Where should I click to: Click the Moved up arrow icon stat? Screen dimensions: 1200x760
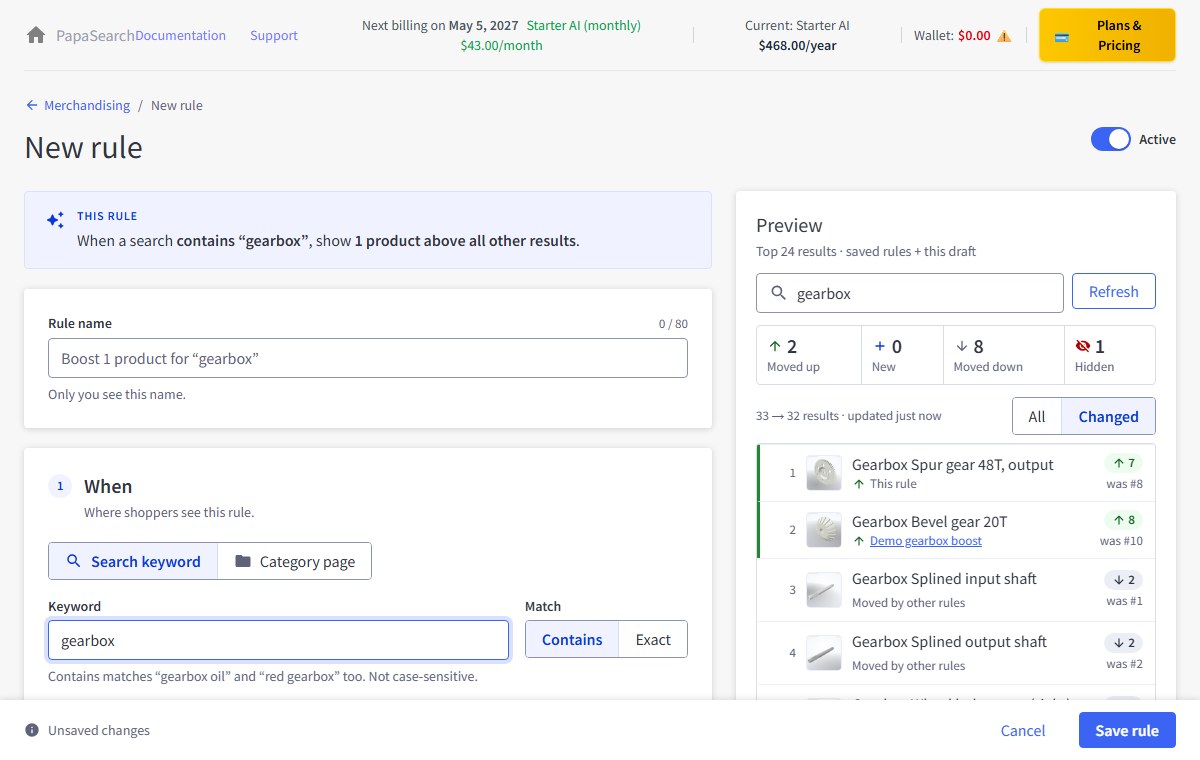coord(774,346)
